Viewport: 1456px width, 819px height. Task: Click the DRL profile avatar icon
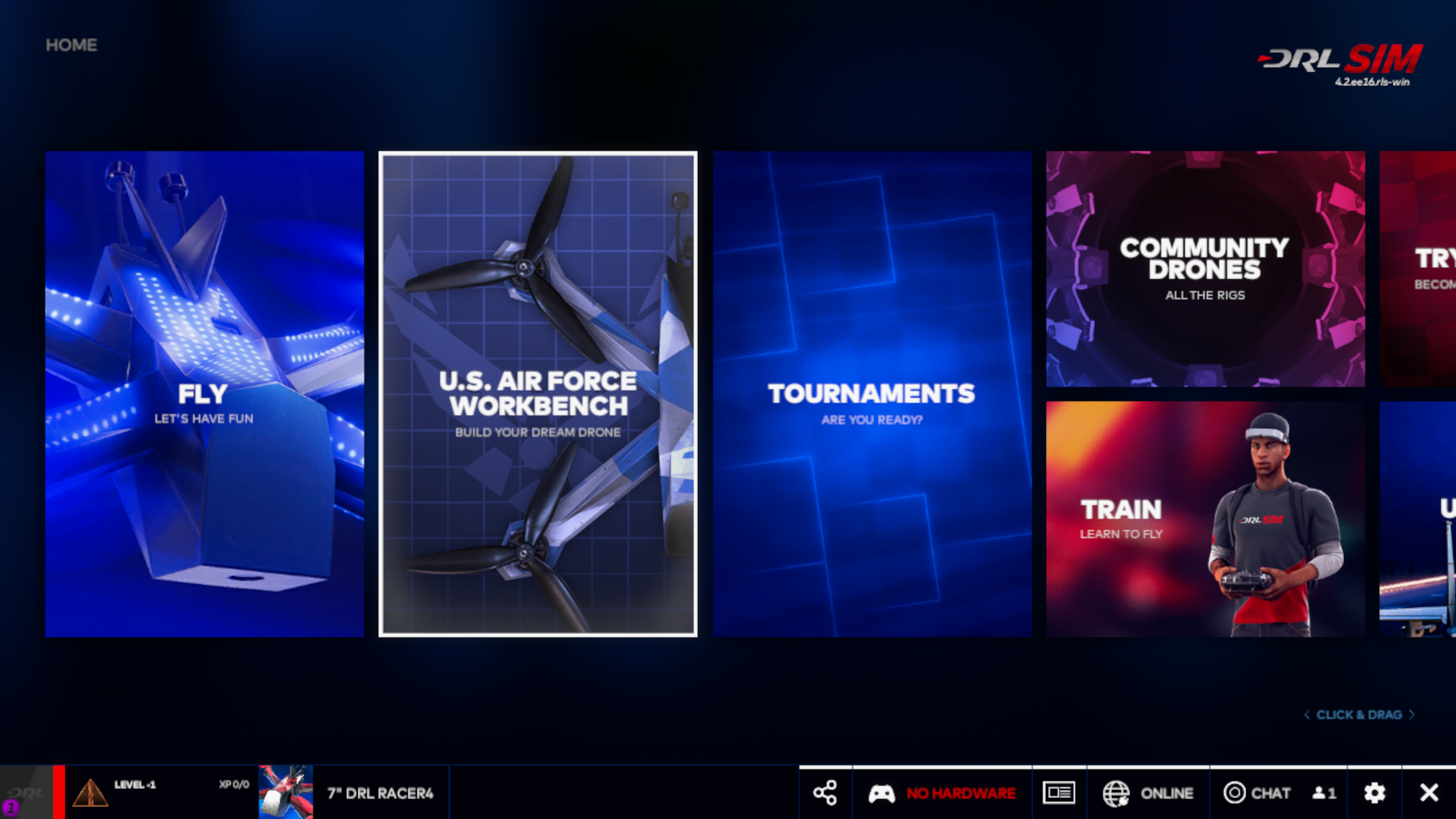26,793
